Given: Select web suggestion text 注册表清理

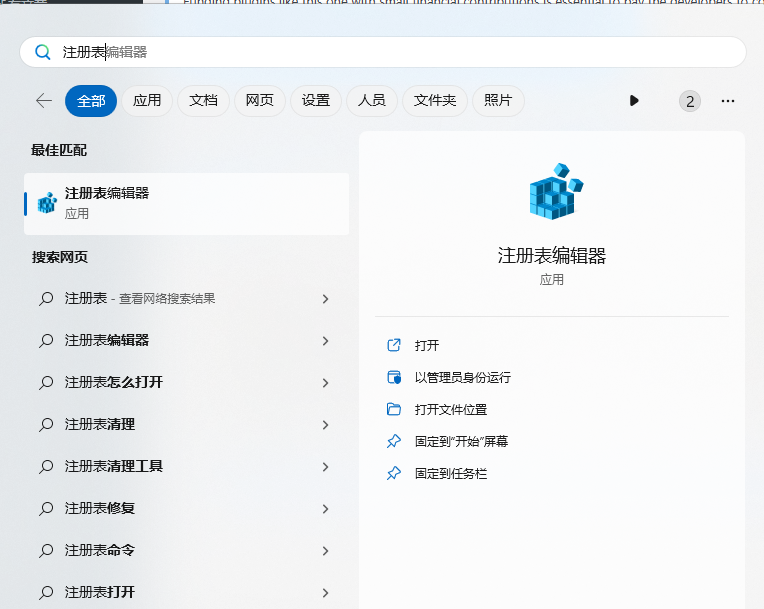Looking at the screenshot, I should pyautogui.click(x=100, y=424).
